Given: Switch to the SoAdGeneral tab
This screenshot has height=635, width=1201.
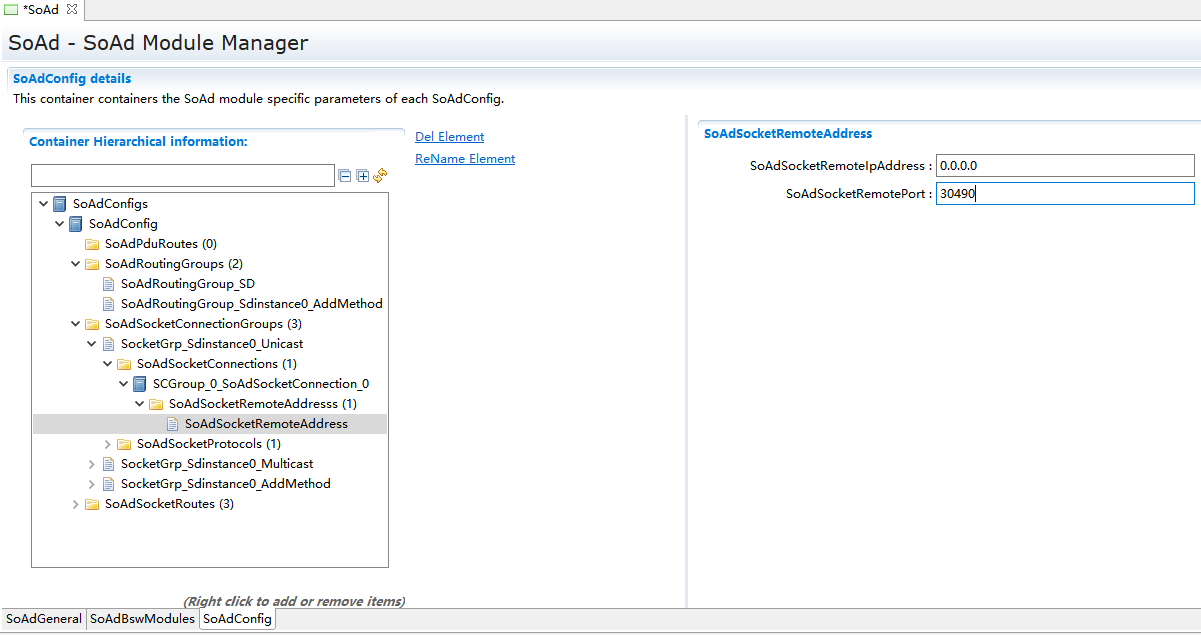Looking at the screenshot, I should pyautogui.click(x=43, y=619).
